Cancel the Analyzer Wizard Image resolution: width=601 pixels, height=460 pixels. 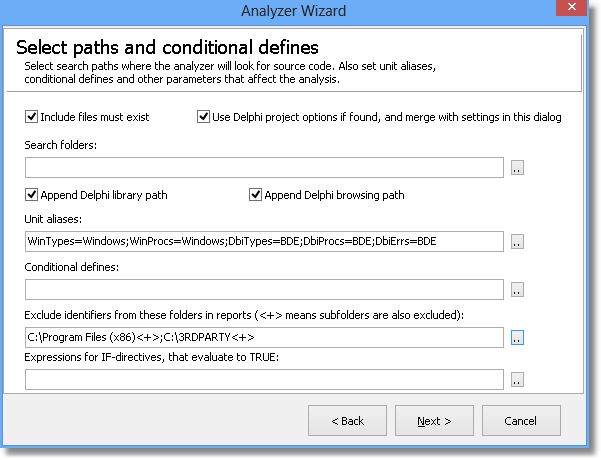(x=521, y=421)
